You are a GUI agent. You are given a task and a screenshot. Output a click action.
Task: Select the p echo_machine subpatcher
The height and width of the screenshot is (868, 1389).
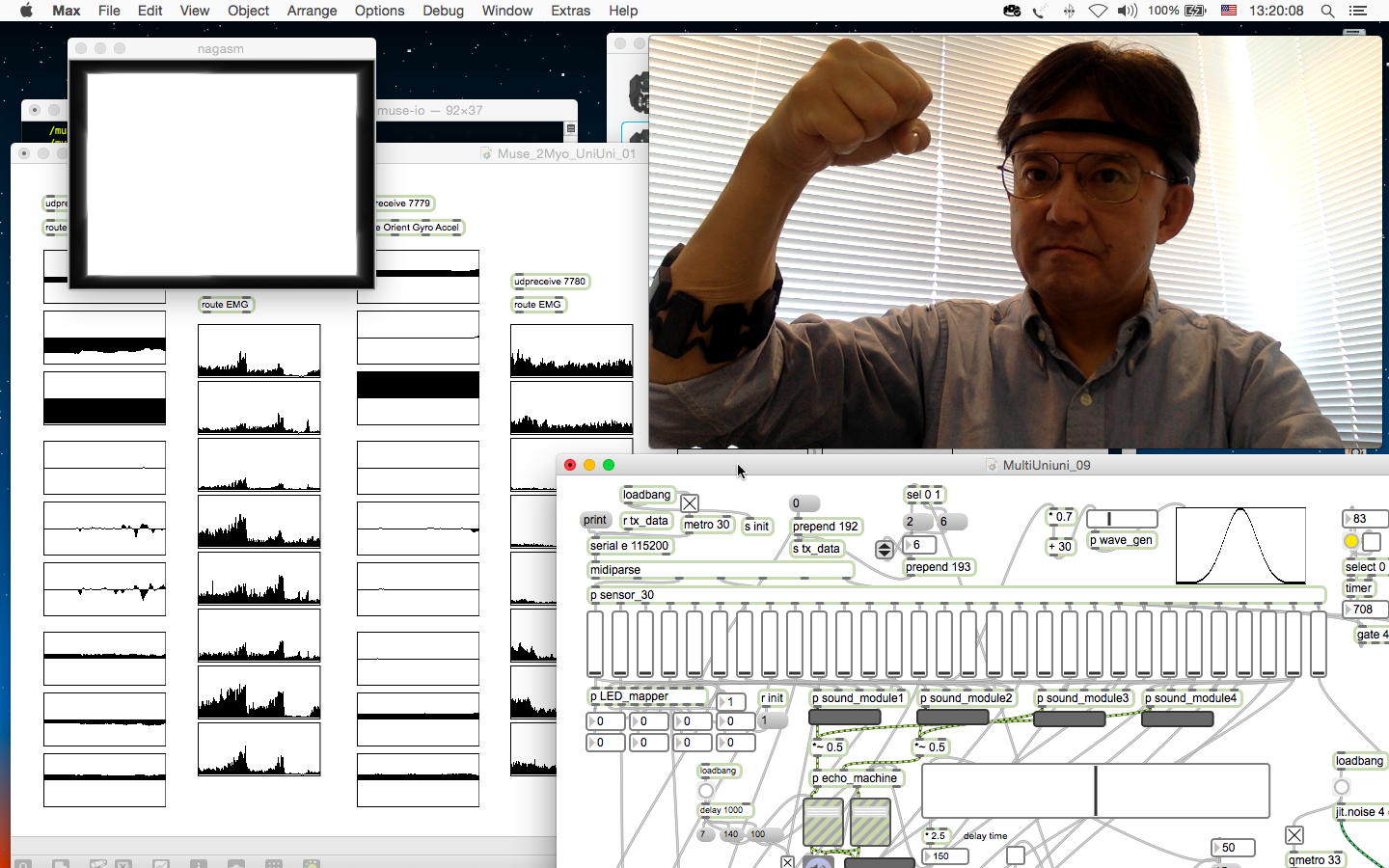click(x=855, y=778)
